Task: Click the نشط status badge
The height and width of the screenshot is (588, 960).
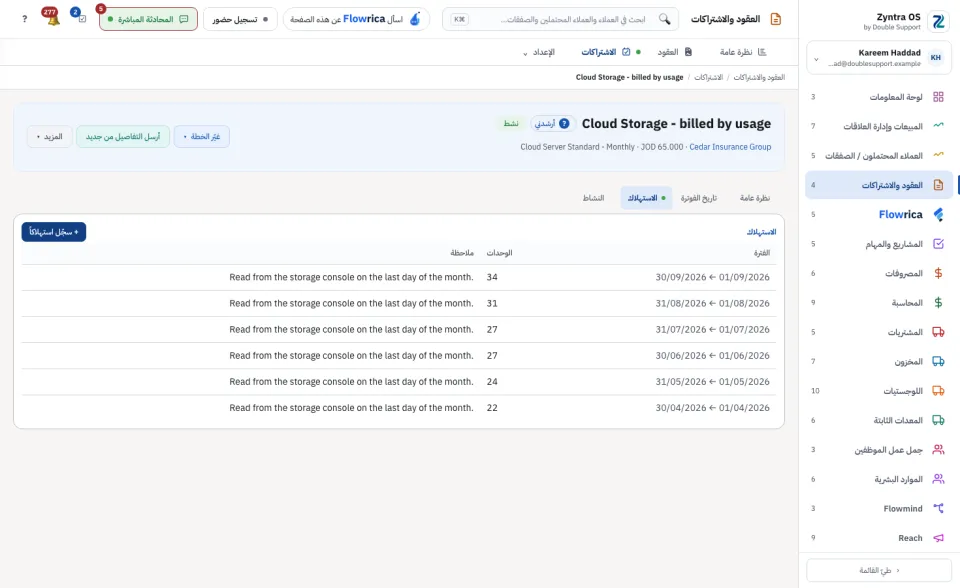Action: [511, 124]
